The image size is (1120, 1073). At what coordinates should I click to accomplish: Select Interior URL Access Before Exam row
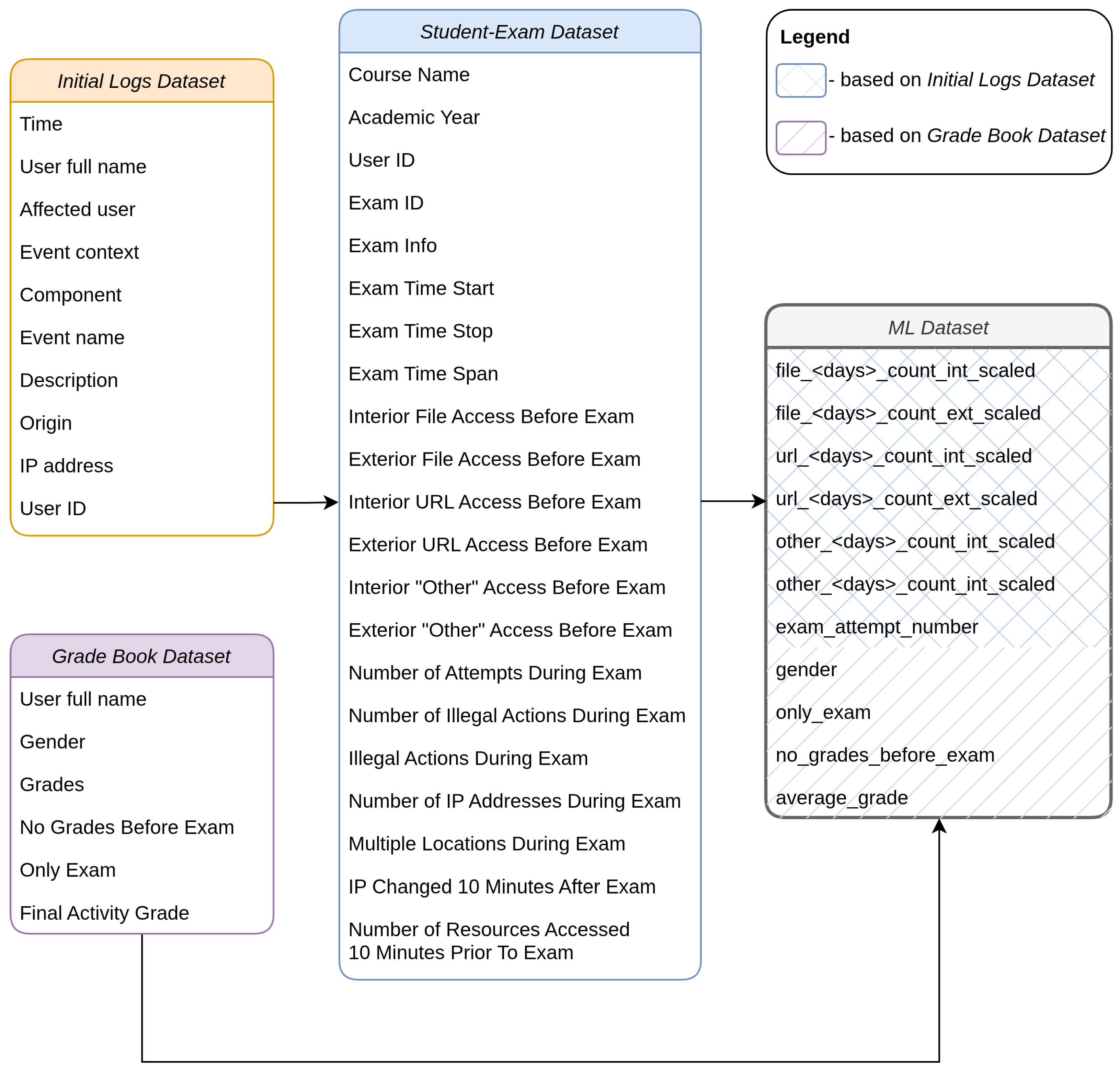pyautogui.click(x=494, y=501)
